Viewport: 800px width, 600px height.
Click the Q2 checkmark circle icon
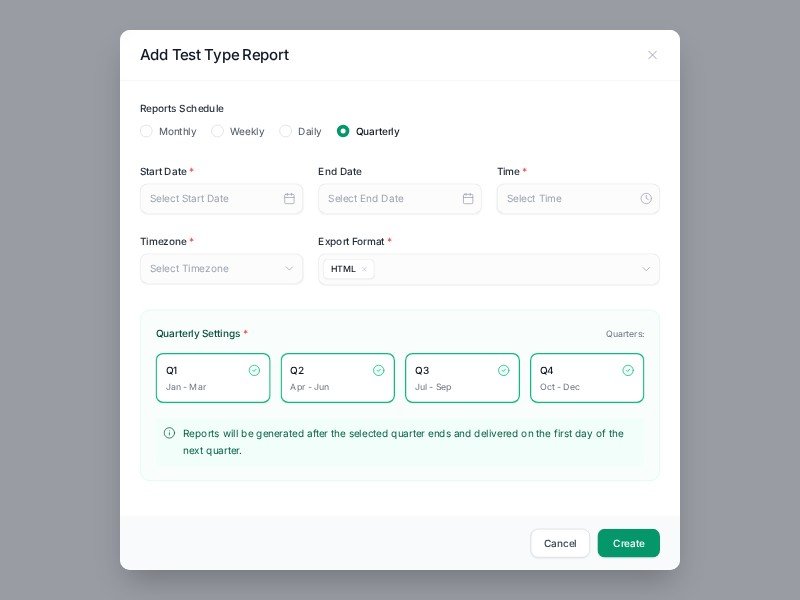pyautogui.click(x=379, y=370)
